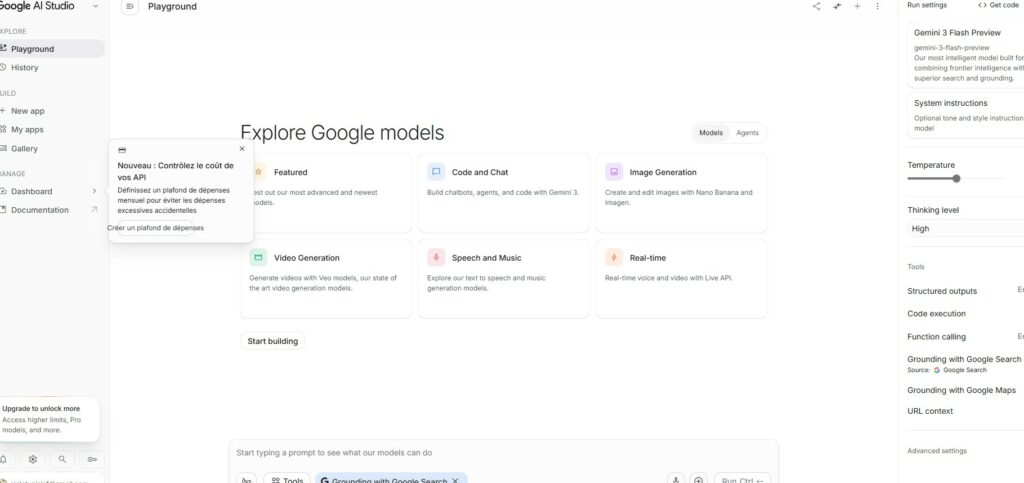This screenshot has height=483, width=1024.
Task: Open the Gemini 3 Flash Preview model selector
Action: (966, 54)
